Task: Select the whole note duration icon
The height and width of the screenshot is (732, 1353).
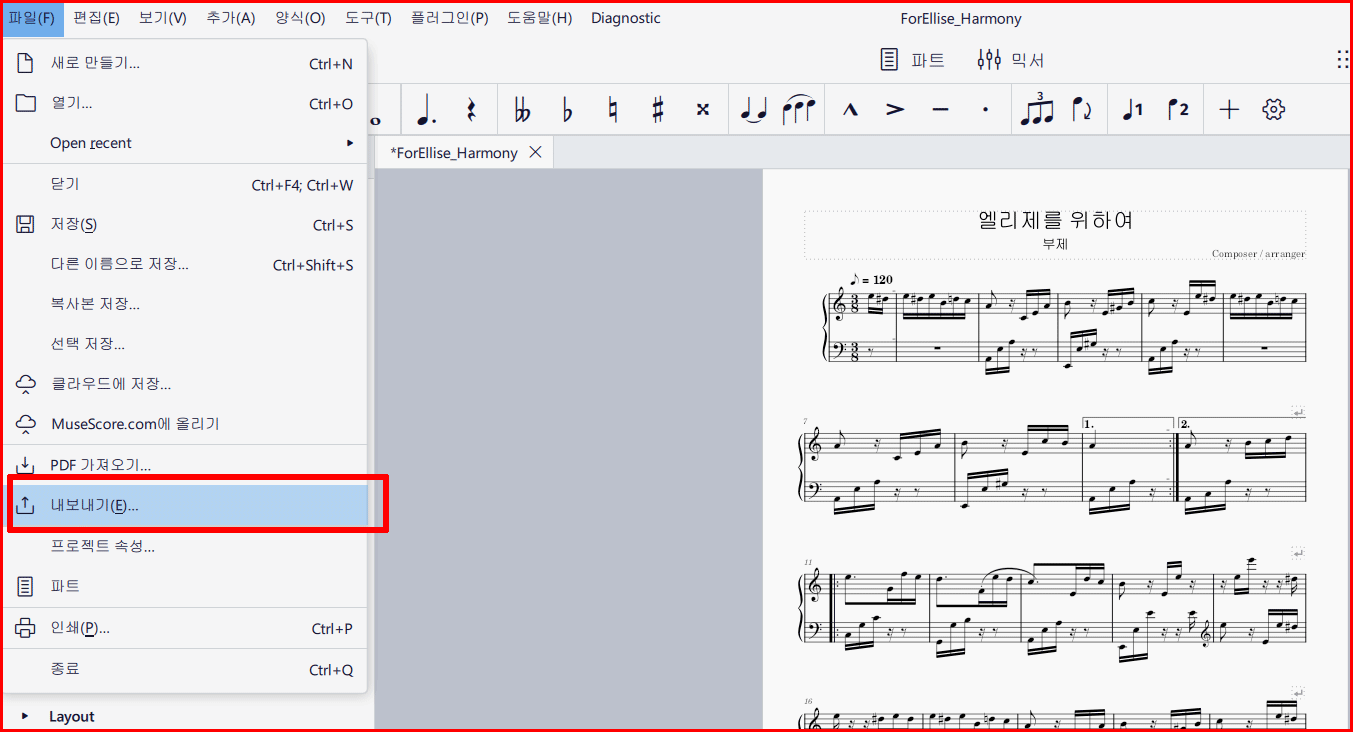Action: tap(376, 120)
